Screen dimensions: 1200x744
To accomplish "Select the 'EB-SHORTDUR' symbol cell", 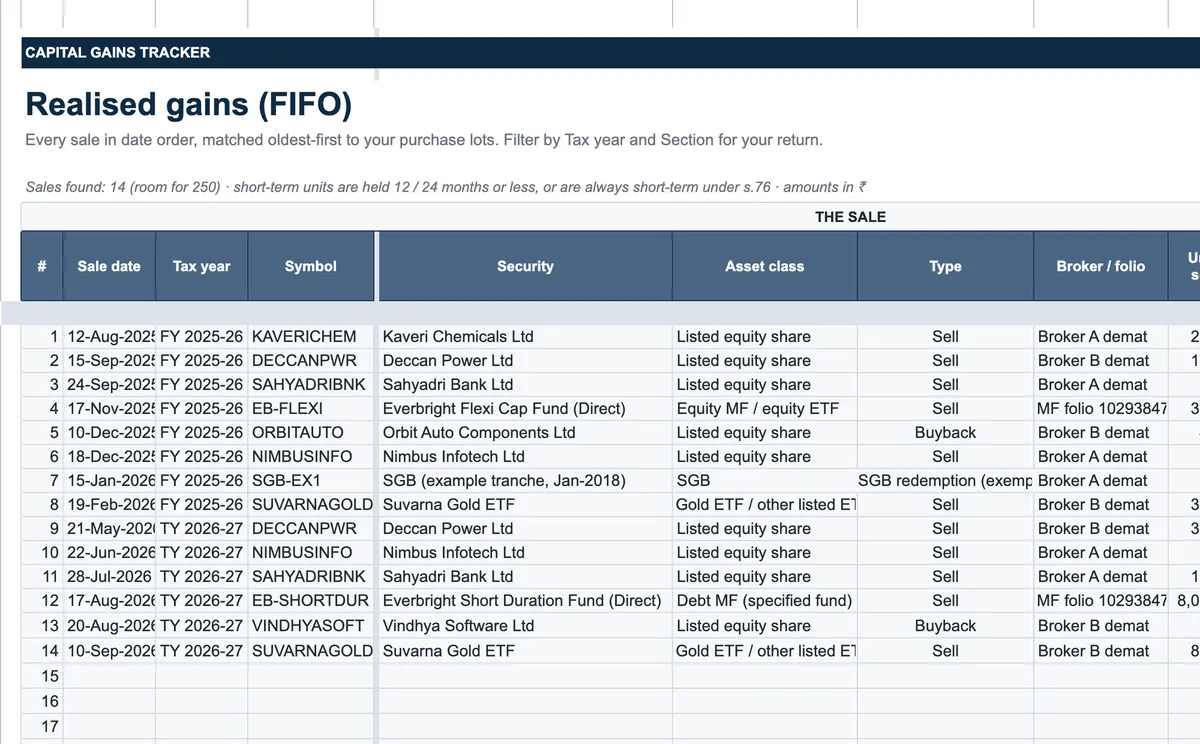I will coord(311,601).
